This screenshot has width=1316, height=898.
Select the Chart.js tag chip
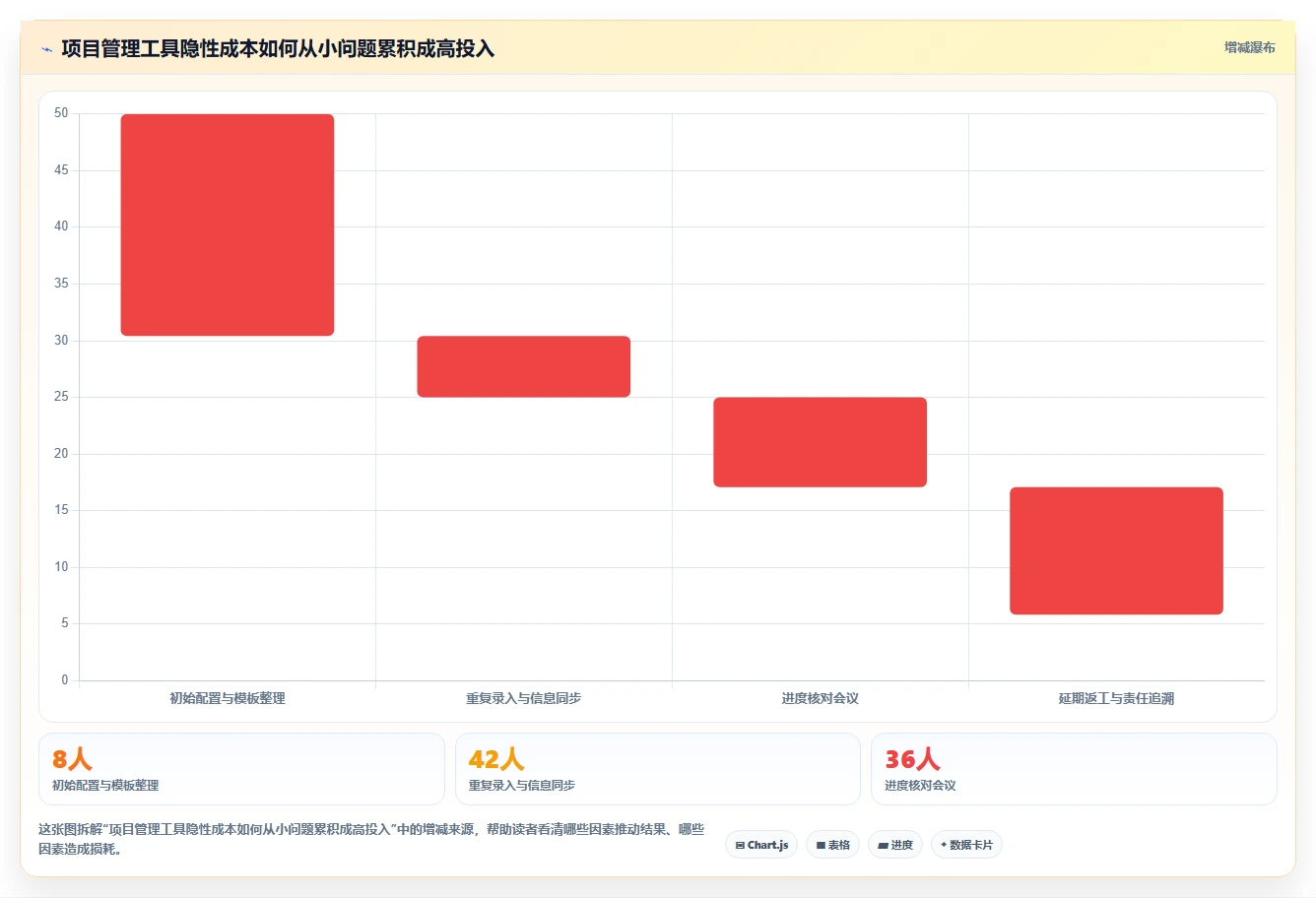761,845
